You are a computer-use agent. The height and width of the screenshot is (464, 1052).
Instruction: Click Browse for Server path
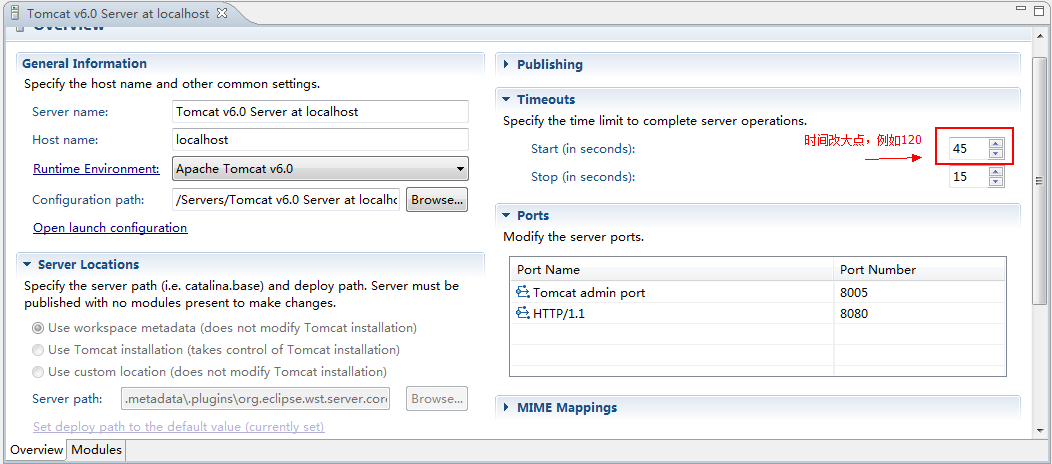tap(437, 399)
